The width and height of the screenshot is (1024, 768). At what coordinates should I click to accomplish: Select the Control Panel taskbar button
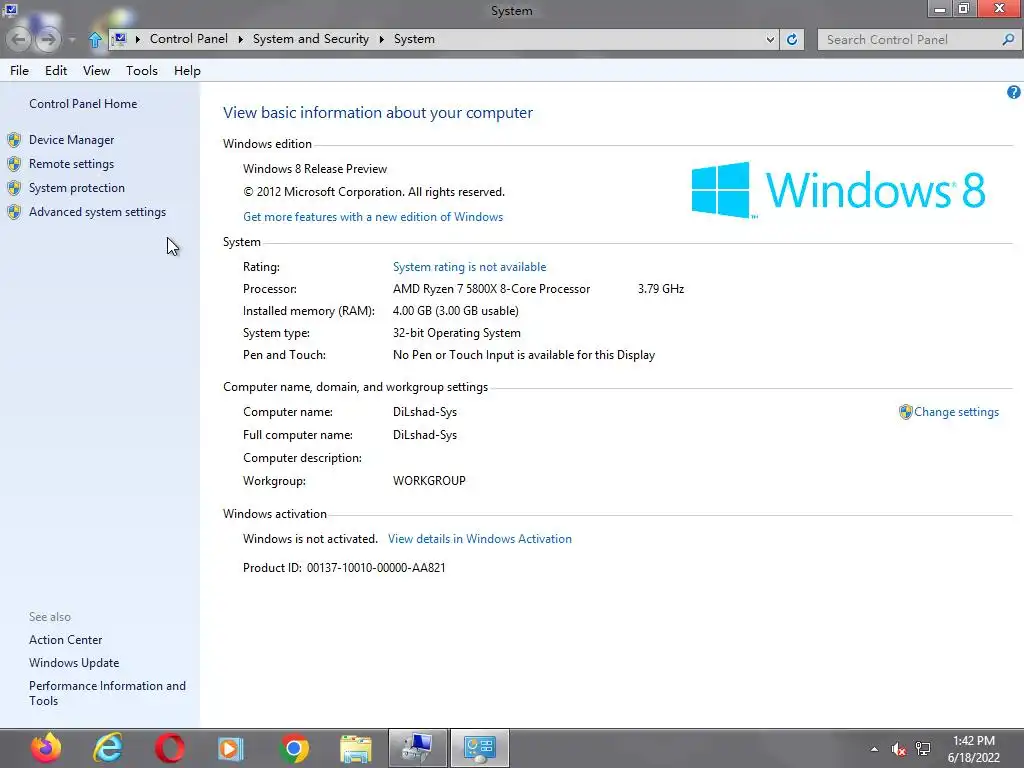coord(479,748)
